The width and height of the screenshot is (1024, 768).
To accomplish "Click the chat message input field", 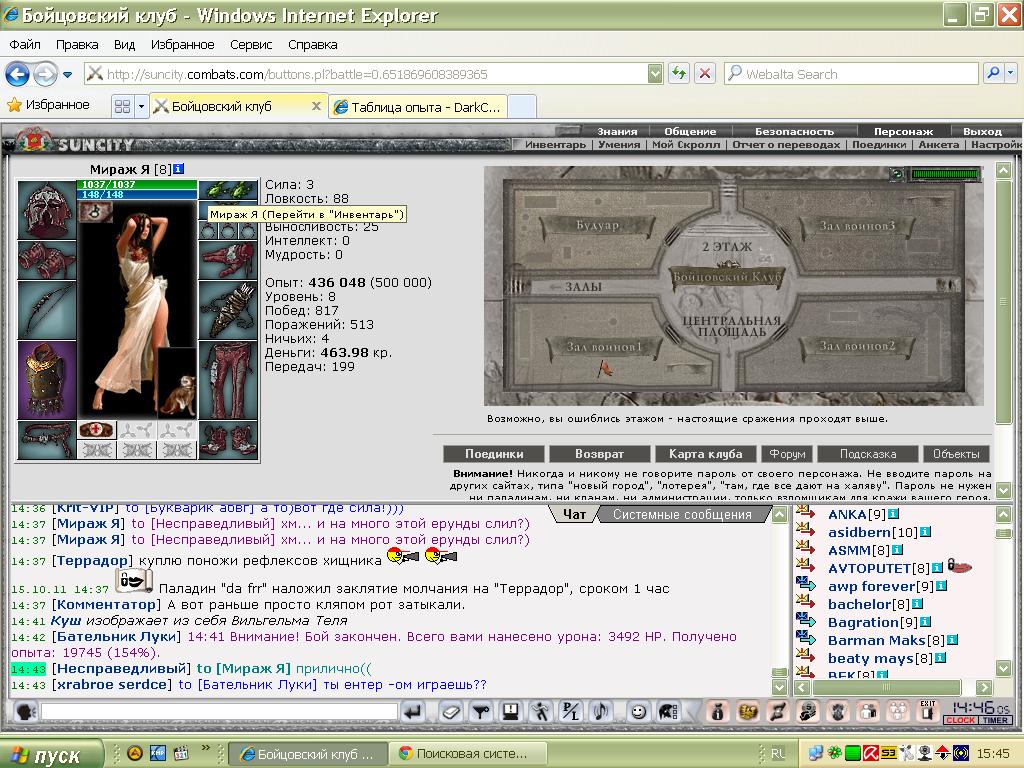I will click(219, 711).
